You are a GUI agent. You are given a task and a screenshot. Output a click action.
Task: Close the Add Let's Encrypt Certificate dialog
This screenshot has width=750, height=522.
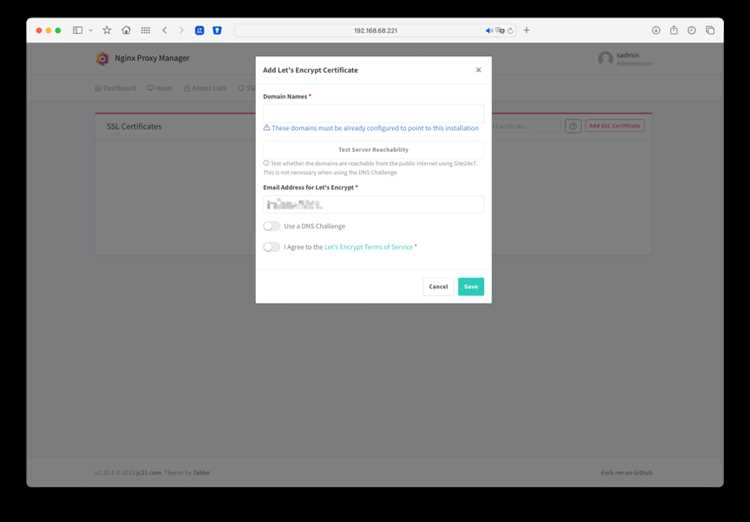(478, 70)
